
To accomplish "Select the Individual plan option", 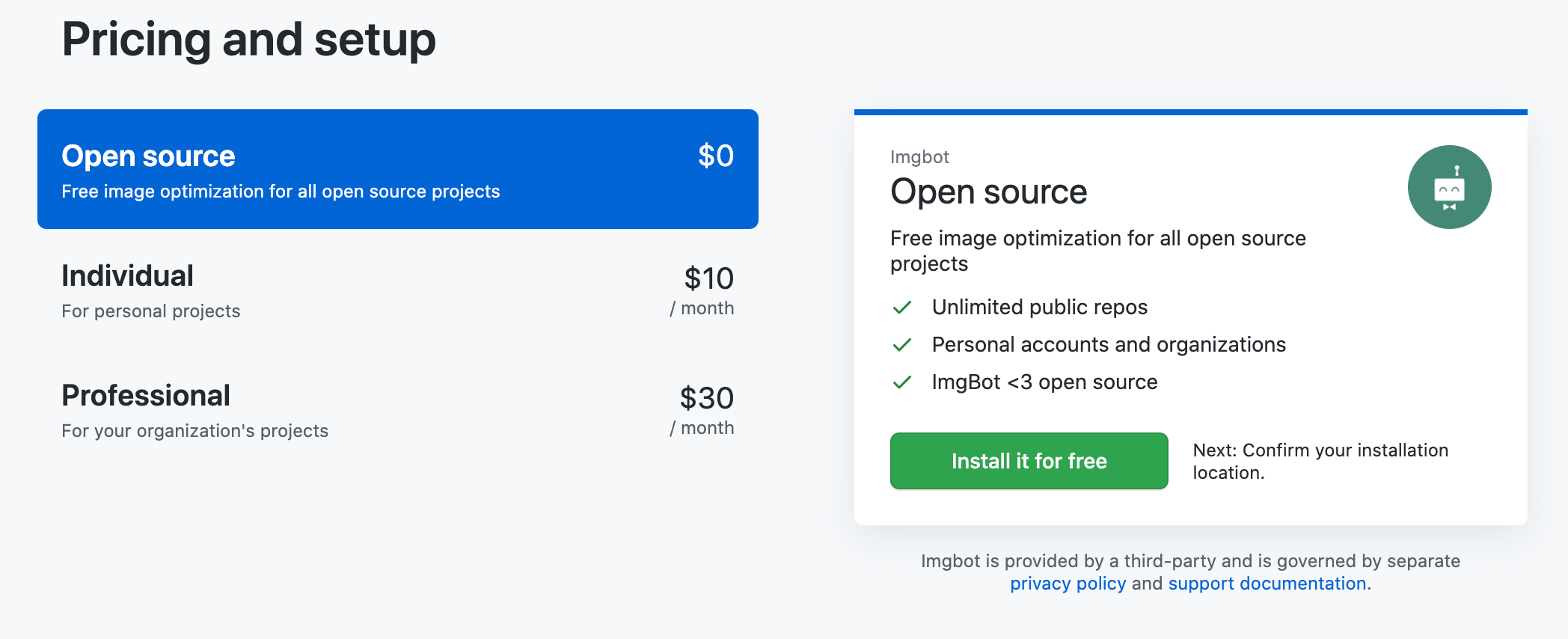I will (398, 290).
